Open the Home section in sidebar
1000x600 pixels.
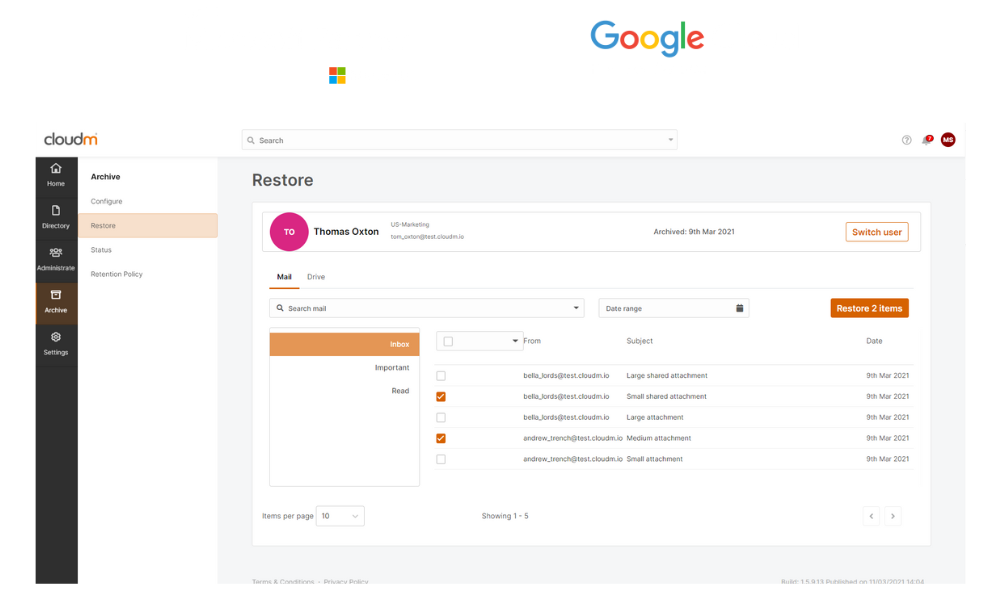[x=56, y=174]
